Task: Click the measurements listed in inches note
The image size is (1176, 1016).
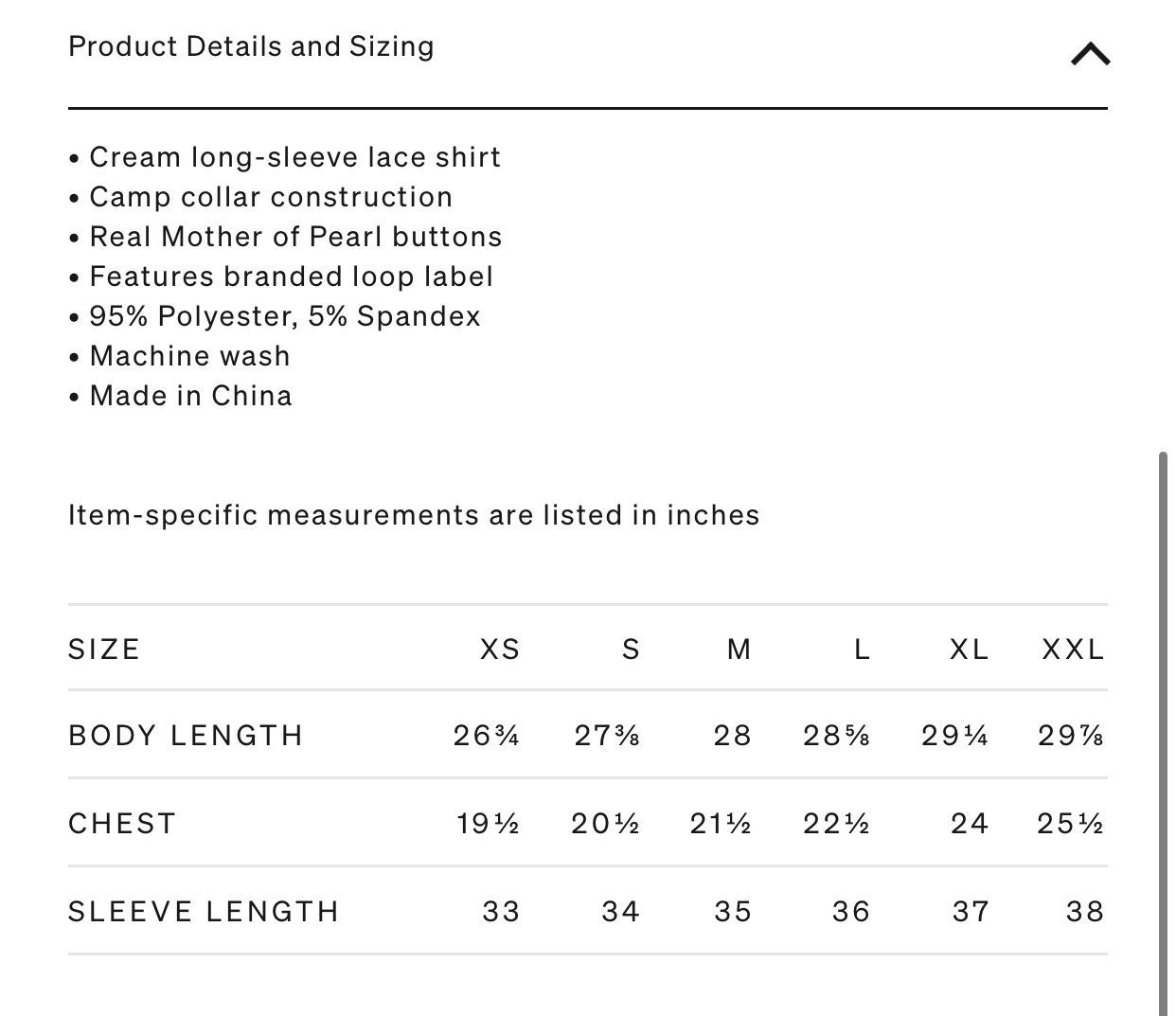Action: click(x=414, y=515)
